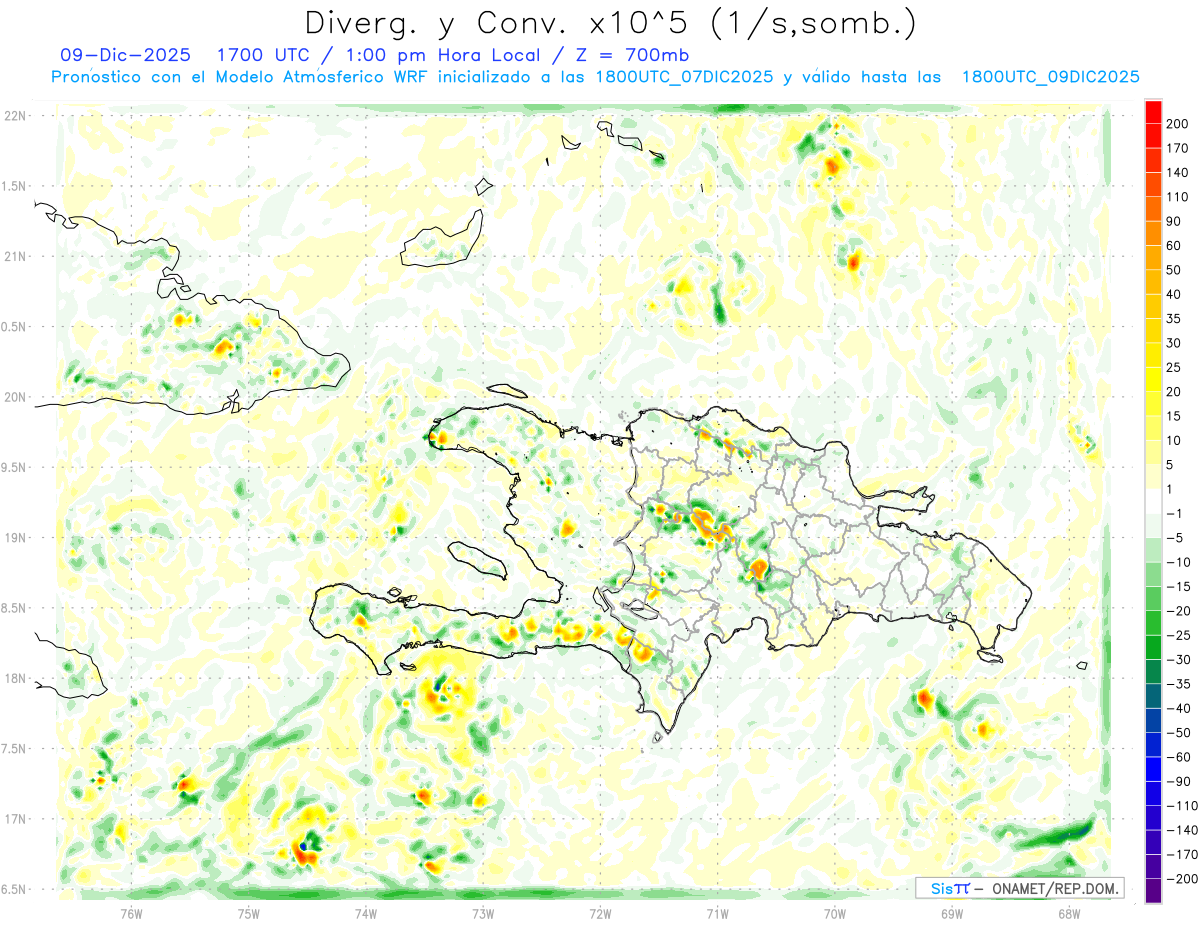Pick the purple swatch below the -200 label
Screen dimensions: 1200x927
point(1153,891)
